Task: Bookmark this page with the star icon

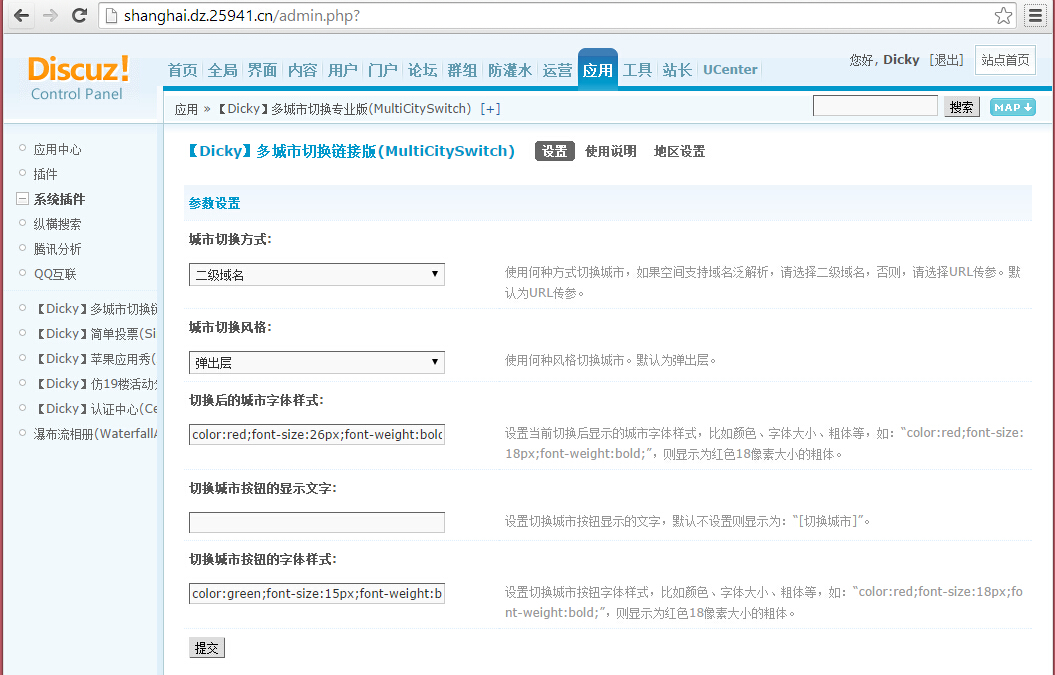Action: tap(1003, 15)
